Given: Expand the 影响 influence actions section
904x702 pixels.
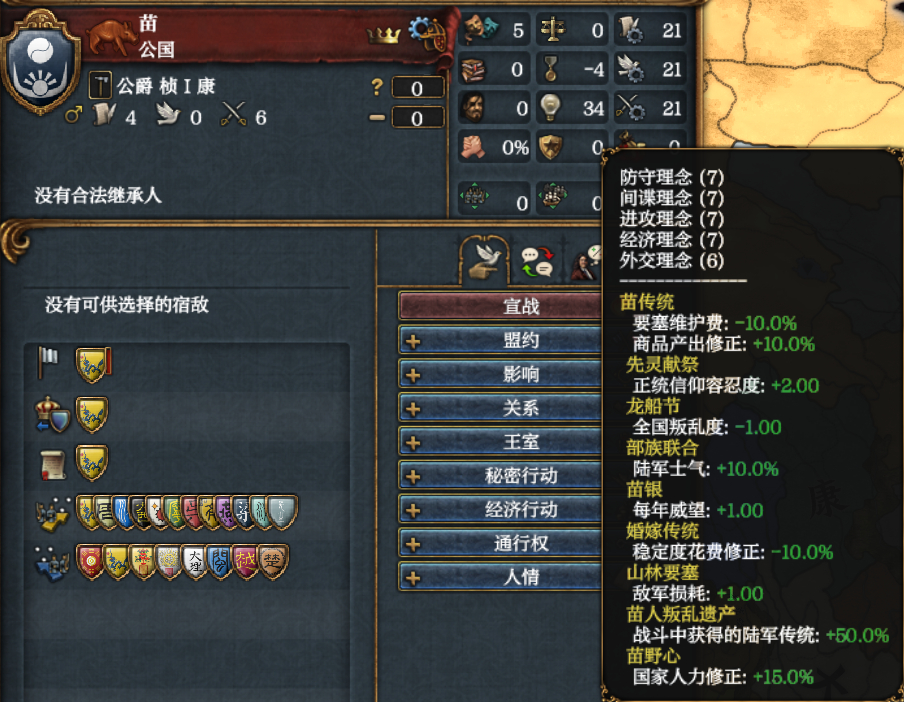Looking at the screenshot, I should [x=500, y=374].
